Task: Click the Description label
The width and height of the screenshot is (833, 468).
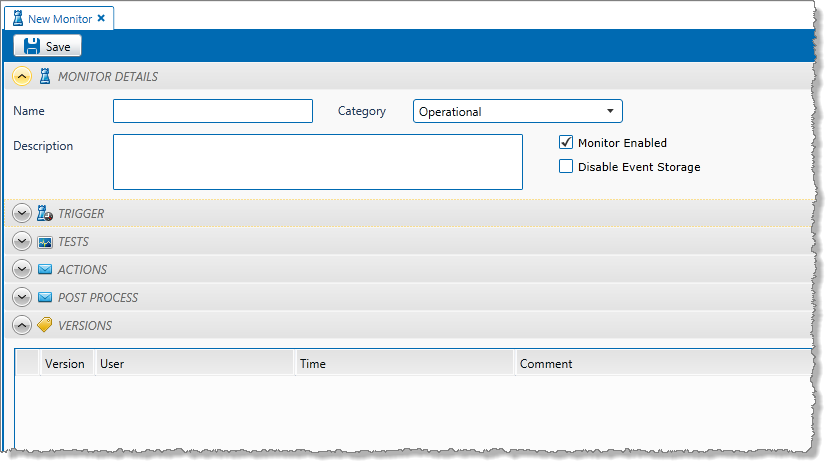Action: (43, 146)
